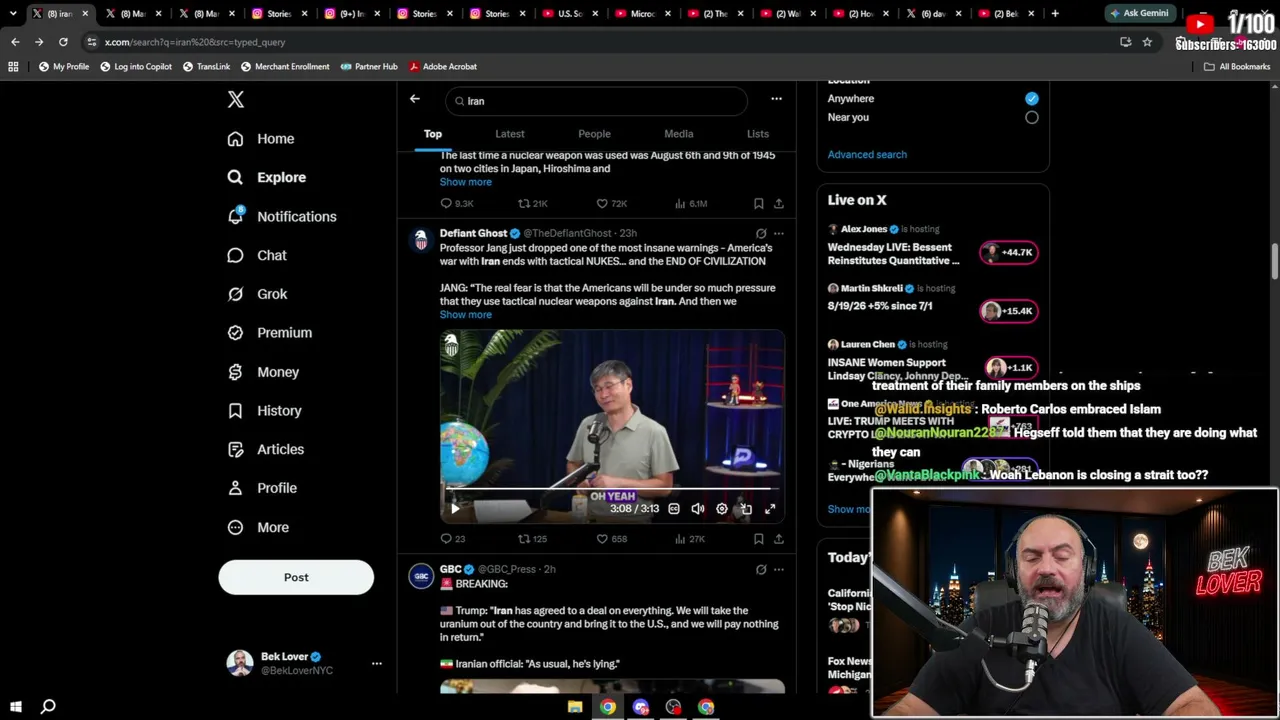This screenshot has width=1280, height=720.
Task: Open Ask Gemini in the browser
Action: click(x=1138, y=14)
